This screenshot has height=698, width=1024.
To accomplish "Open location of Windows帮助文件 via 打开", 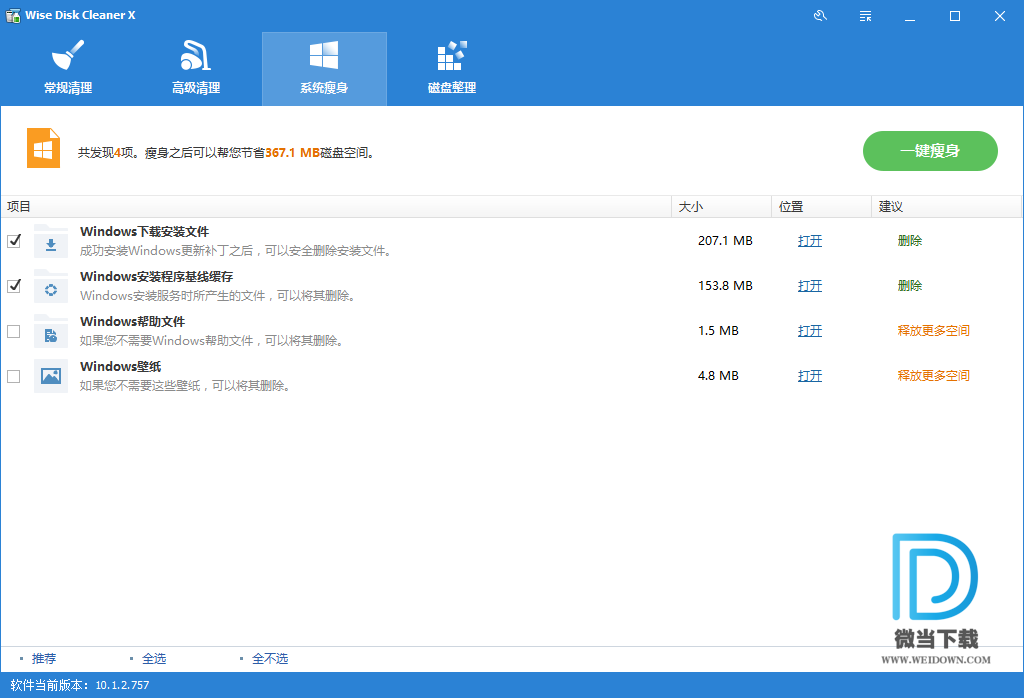I will pyautogui.click(x=810, y=331).
